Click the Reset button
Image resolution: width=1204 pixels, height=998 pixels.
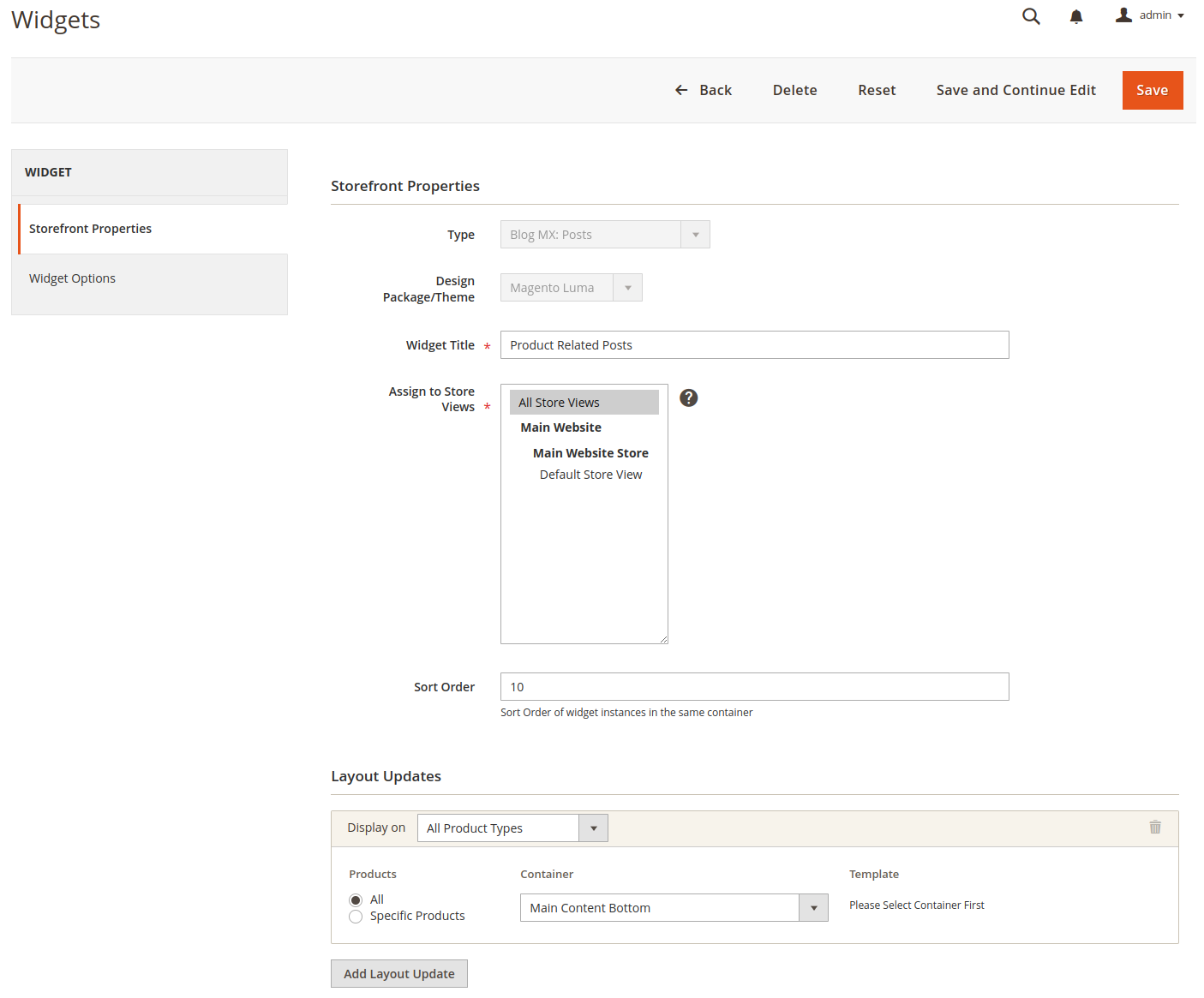[877, 90]
